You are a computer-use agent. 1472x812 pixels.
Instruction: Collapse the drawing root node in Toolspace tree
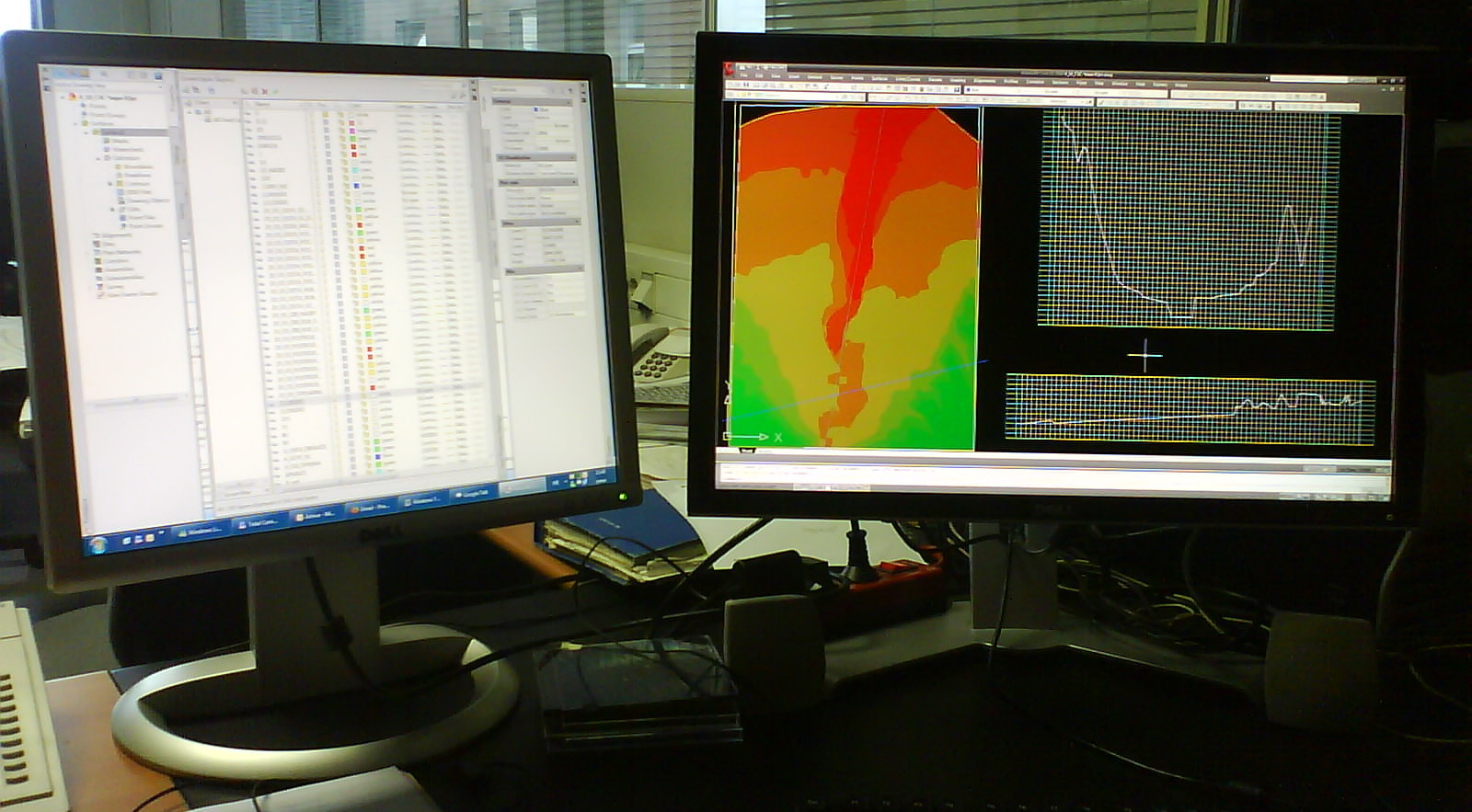[x=64, y=97]
